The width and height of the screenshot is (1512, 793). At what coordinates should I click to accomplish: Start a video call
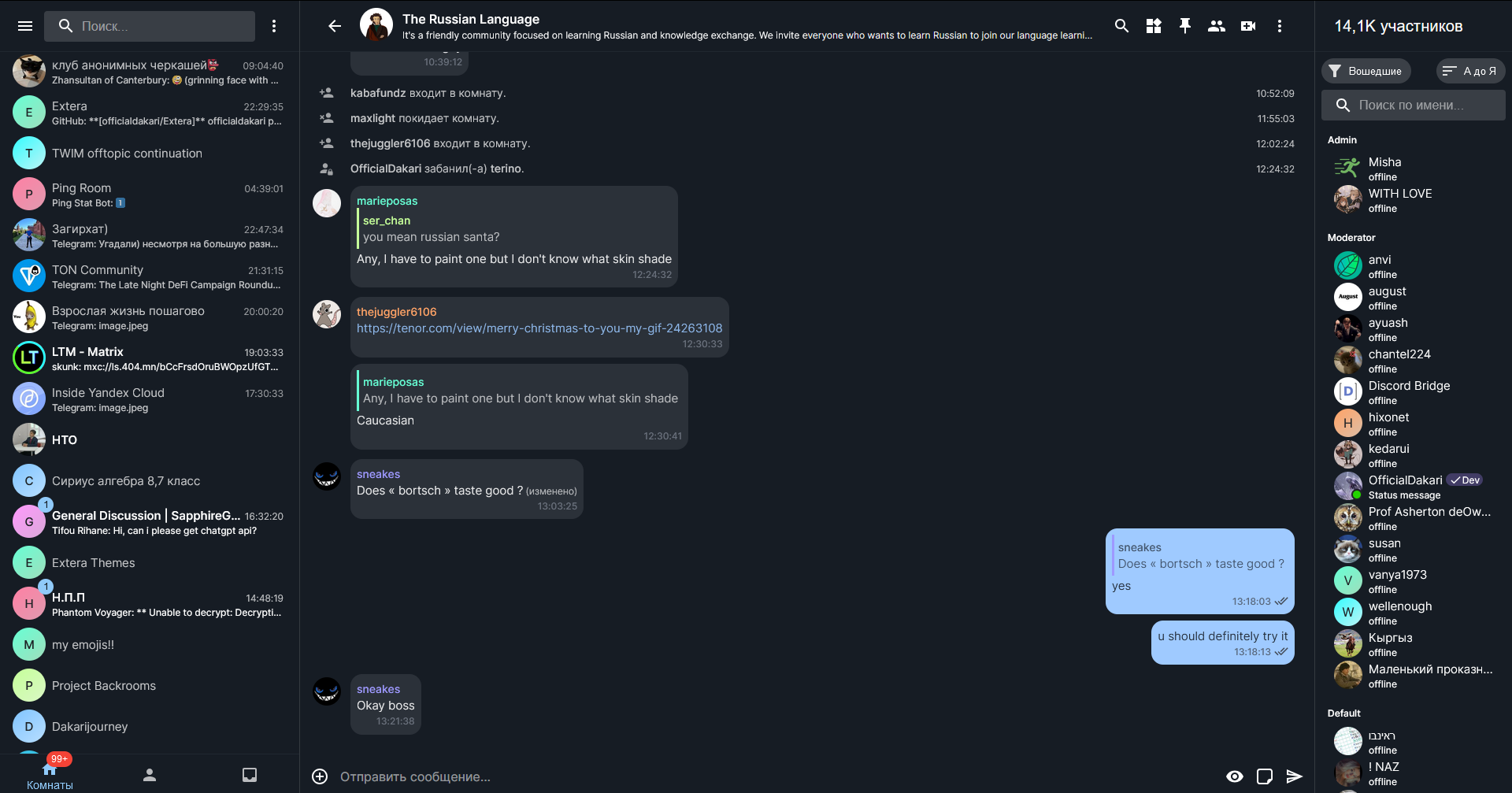[x=1248, y=26]
